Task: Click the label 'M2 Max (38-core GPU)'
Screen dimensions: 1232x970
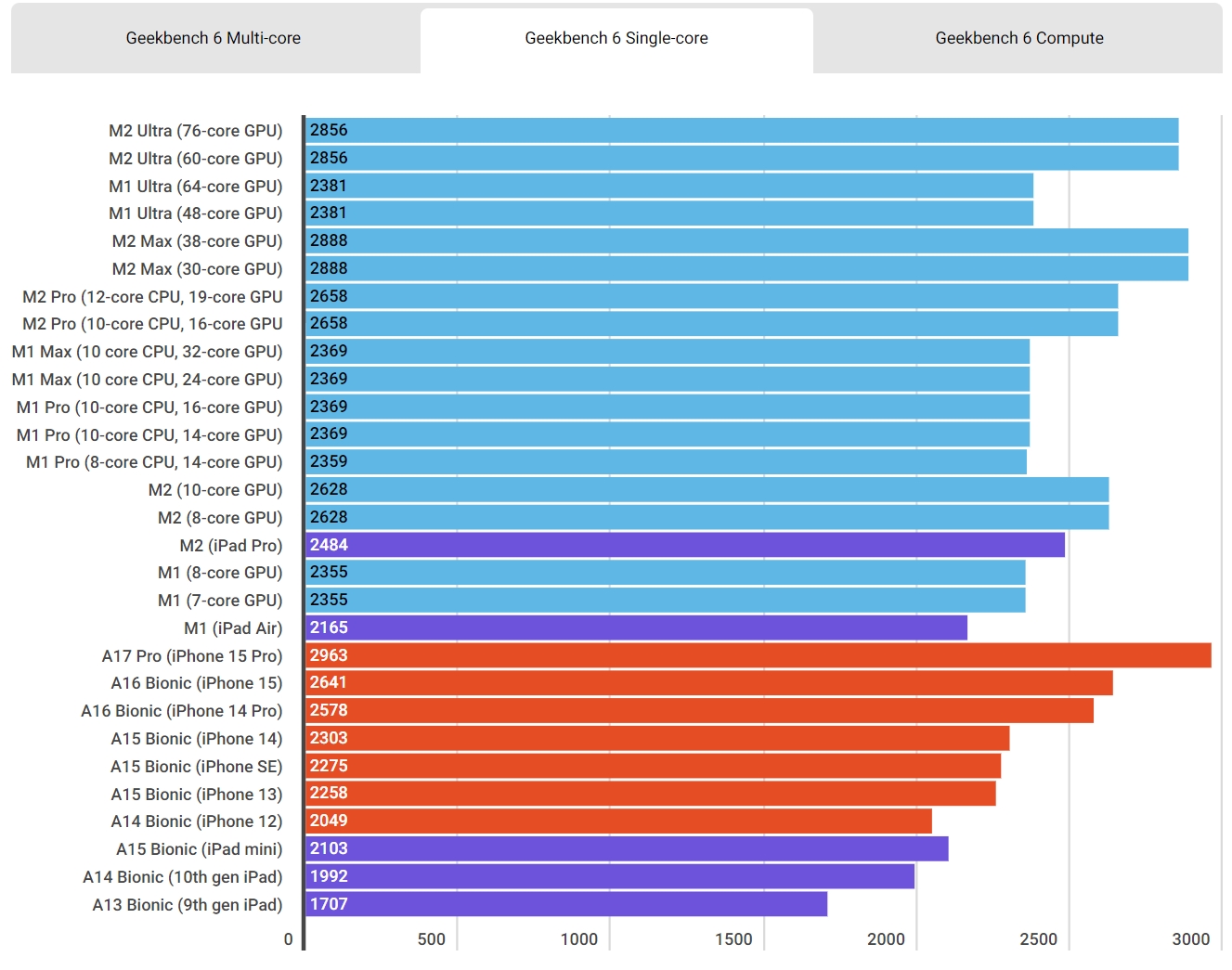Action: pos(197,241)
